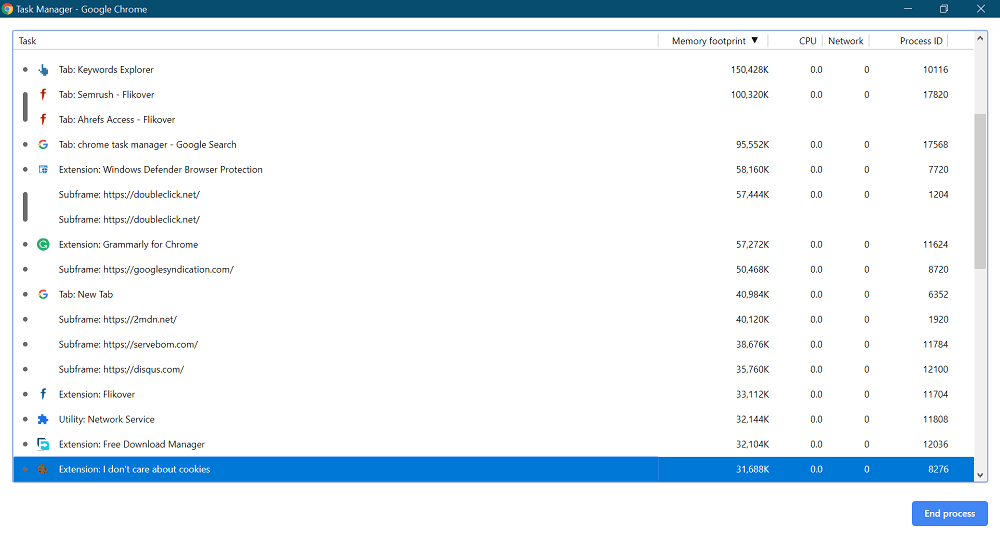Click process ID 8276 in selected row
The width and height of the screenshot is (1000, 538).
click(x=938, y=469)
